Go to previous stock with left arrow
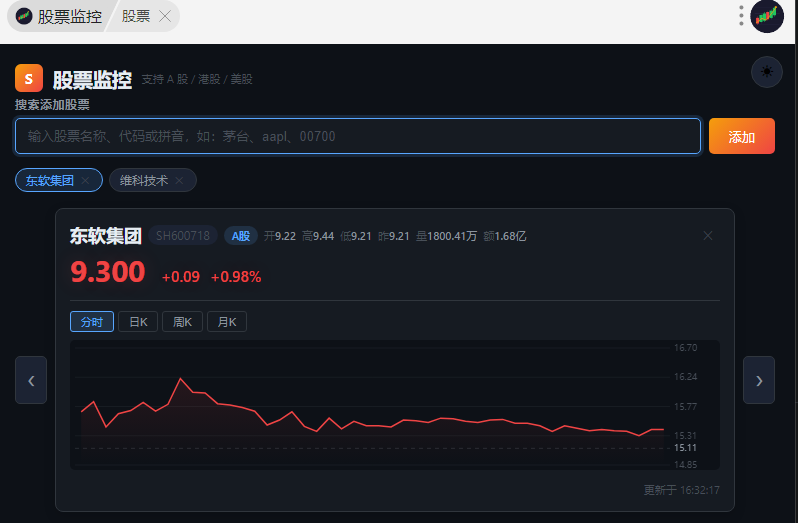Image resolution: width=798 pixels, height=523 pixels. point(31,380)
